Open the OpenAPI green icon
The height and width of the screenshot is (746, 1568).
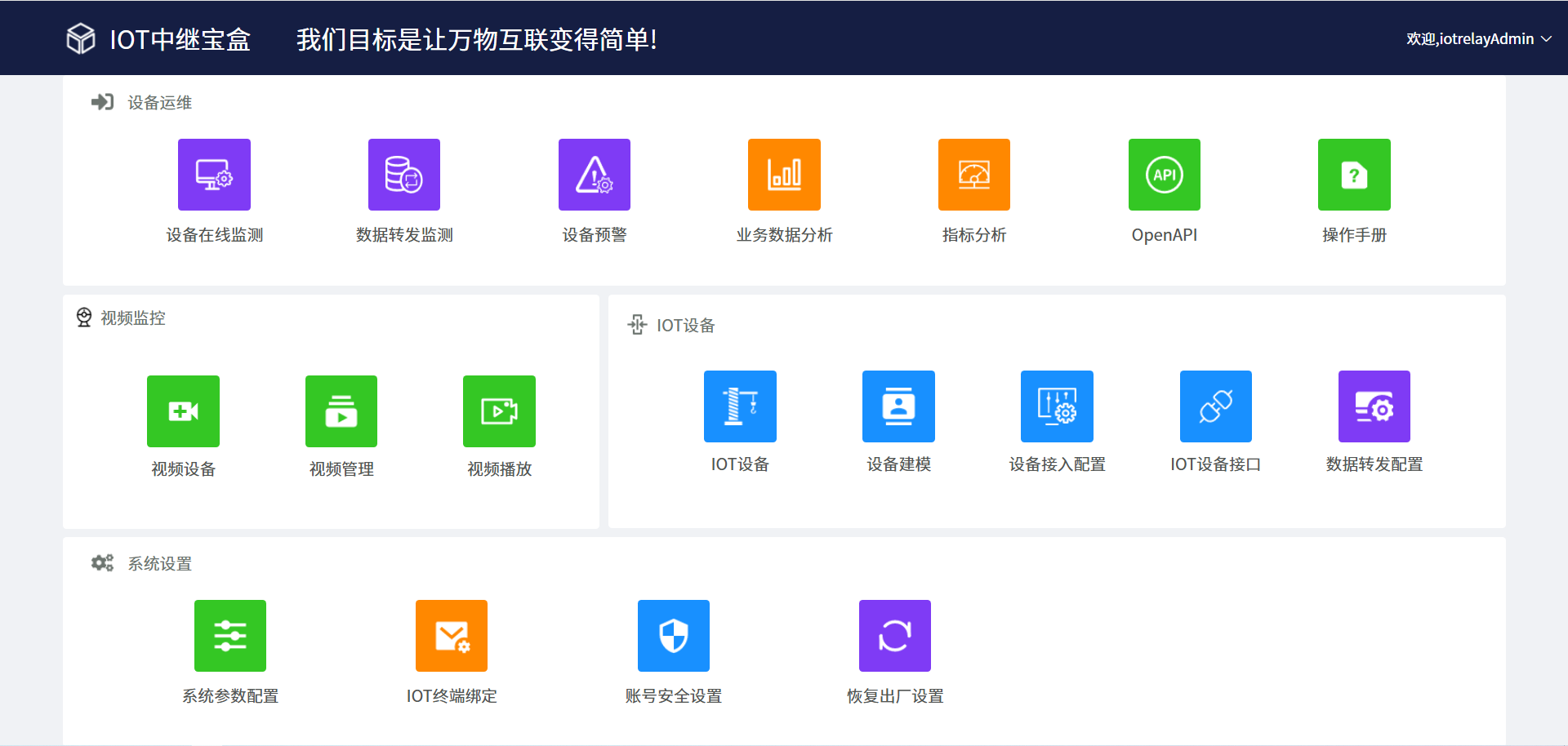click(1165, 175)
